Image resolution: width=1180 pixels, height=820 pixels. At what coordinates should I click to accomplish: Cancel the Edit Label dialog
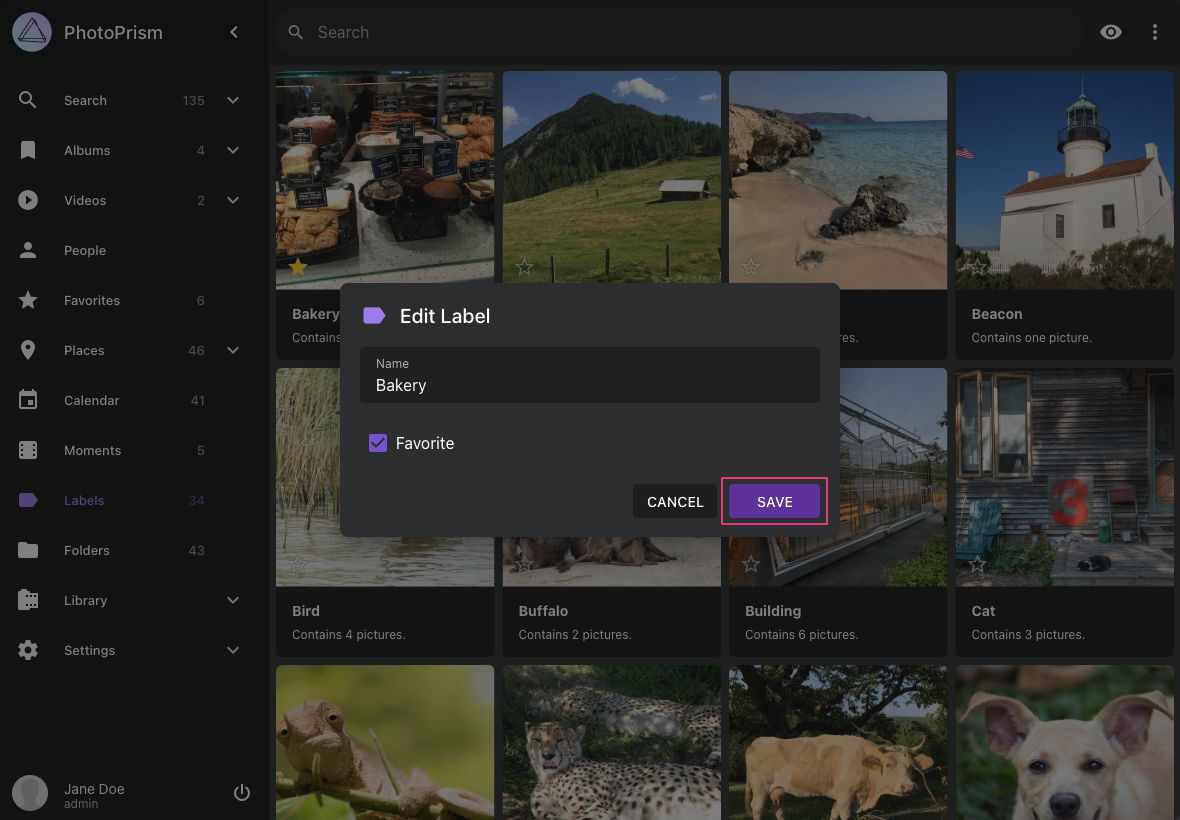(675, 501)
